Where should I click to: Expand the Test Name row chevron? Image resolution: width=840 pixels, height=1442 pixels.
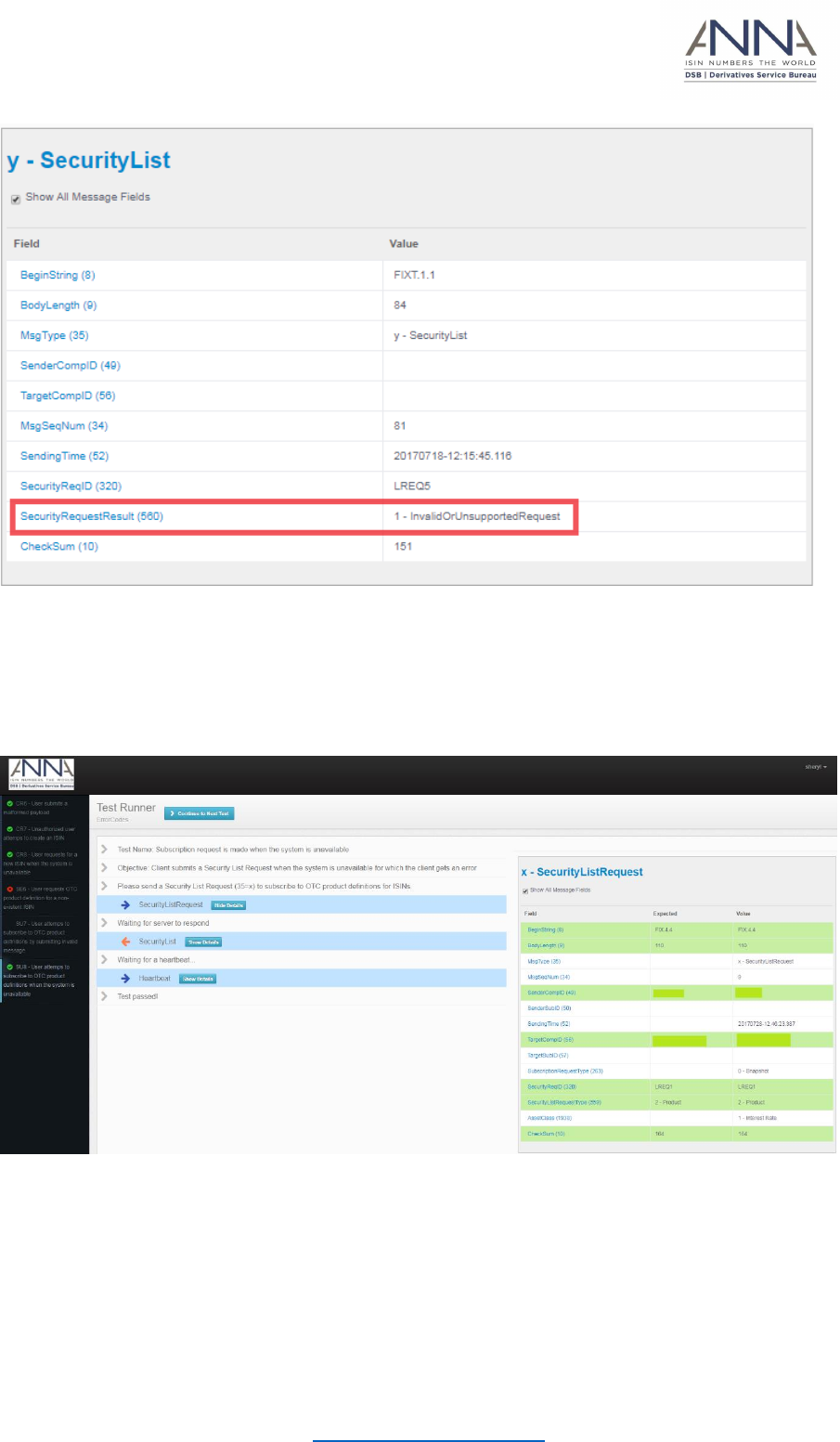pos(104,850)
